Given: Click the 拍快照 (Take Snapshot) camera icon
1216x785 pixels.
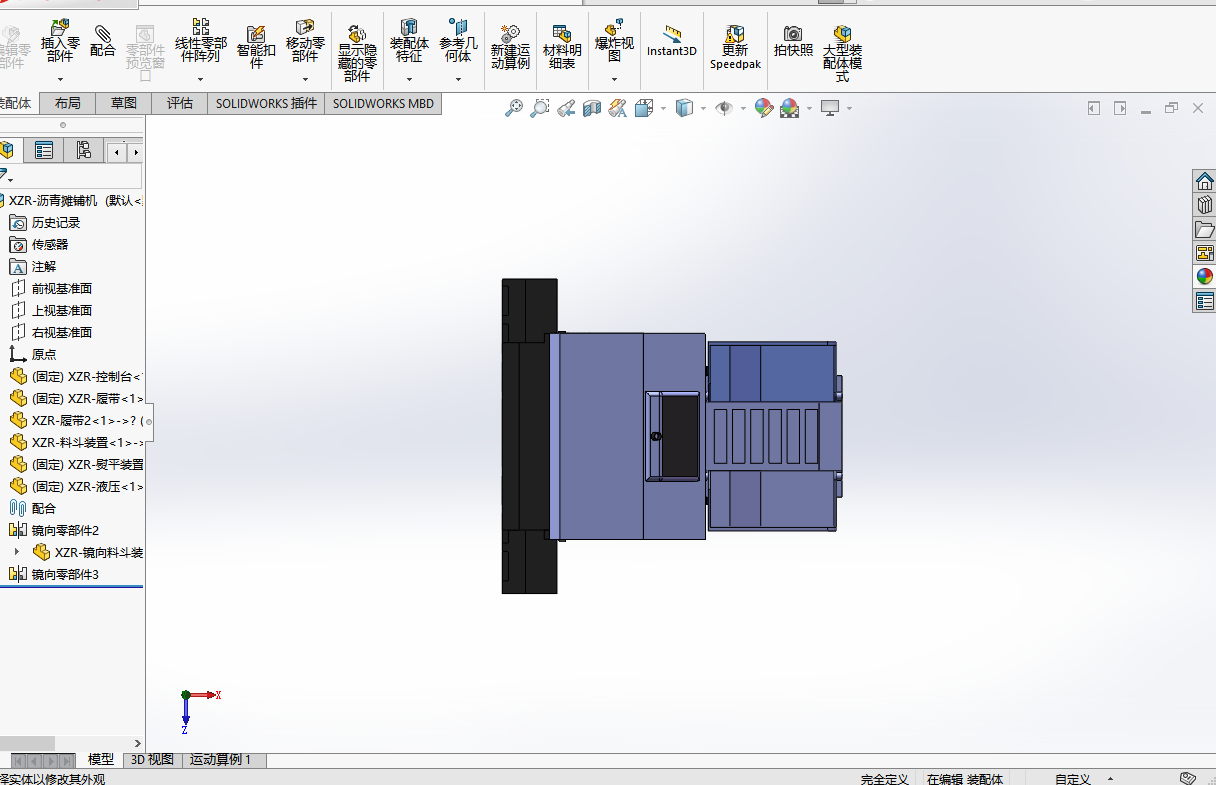Looking at the screenshot, I should pyautogui.click(x=793, y=33).
